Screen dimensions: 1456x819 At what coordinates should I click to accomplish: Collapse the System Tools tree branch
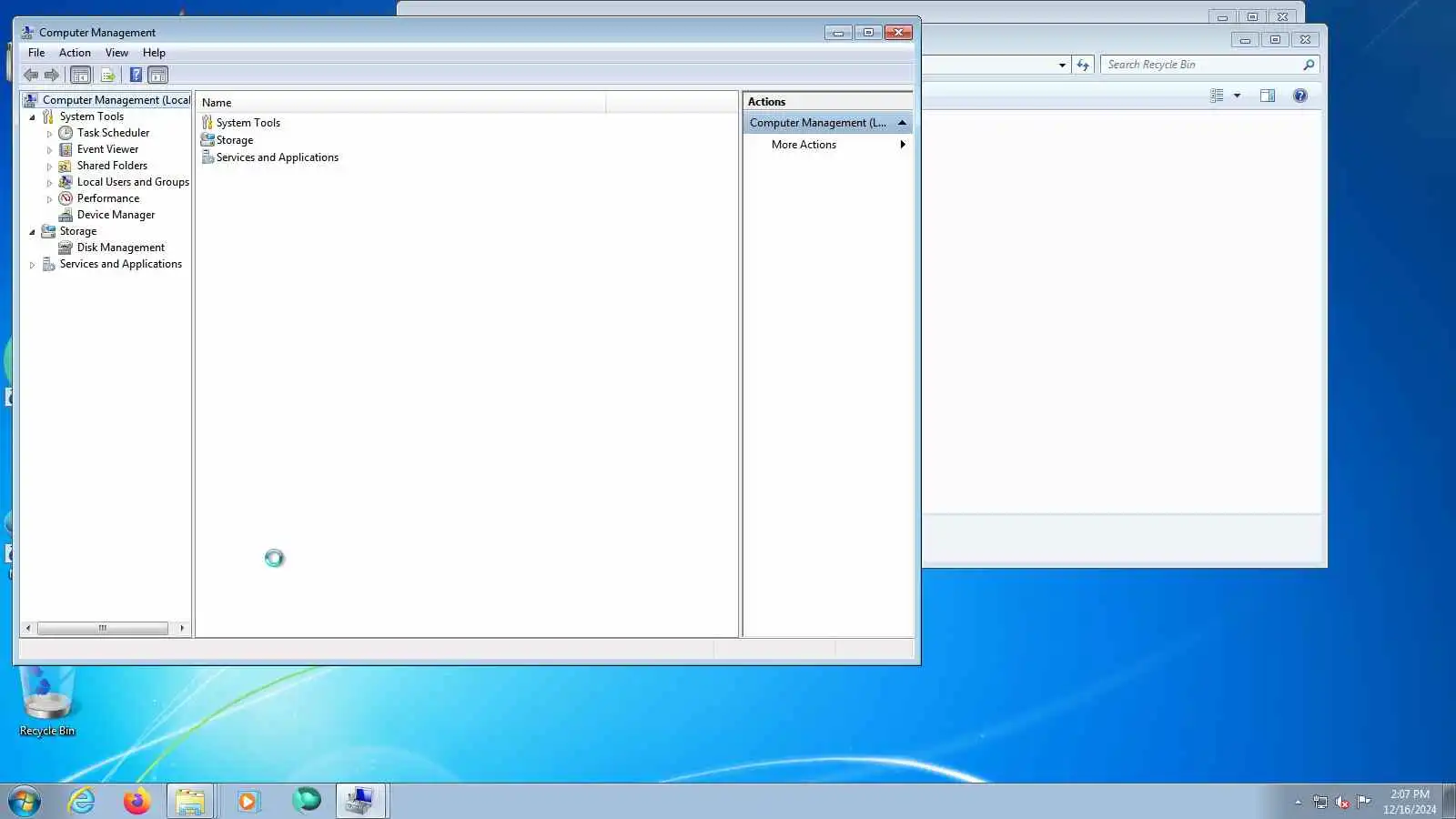click(x=33, y=116)
